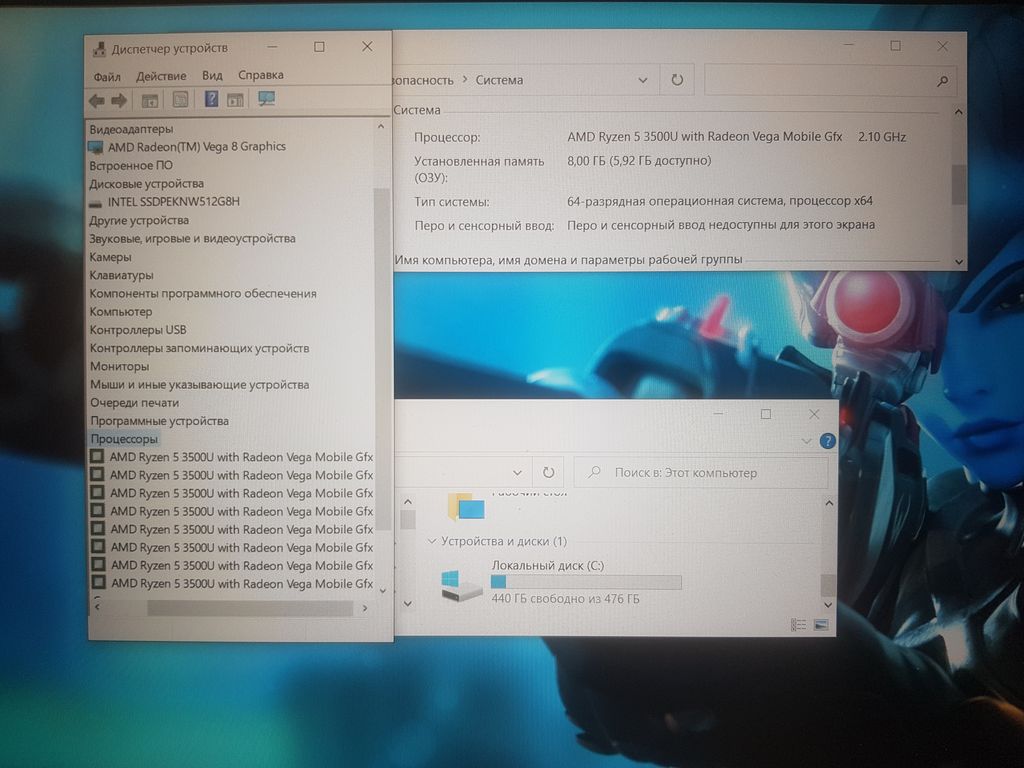This screenshot has width=1024, height=768.
Task: Focus the Поиск в: Этот компьютер field
Action: pyautogui.click(x=701, y=472)
